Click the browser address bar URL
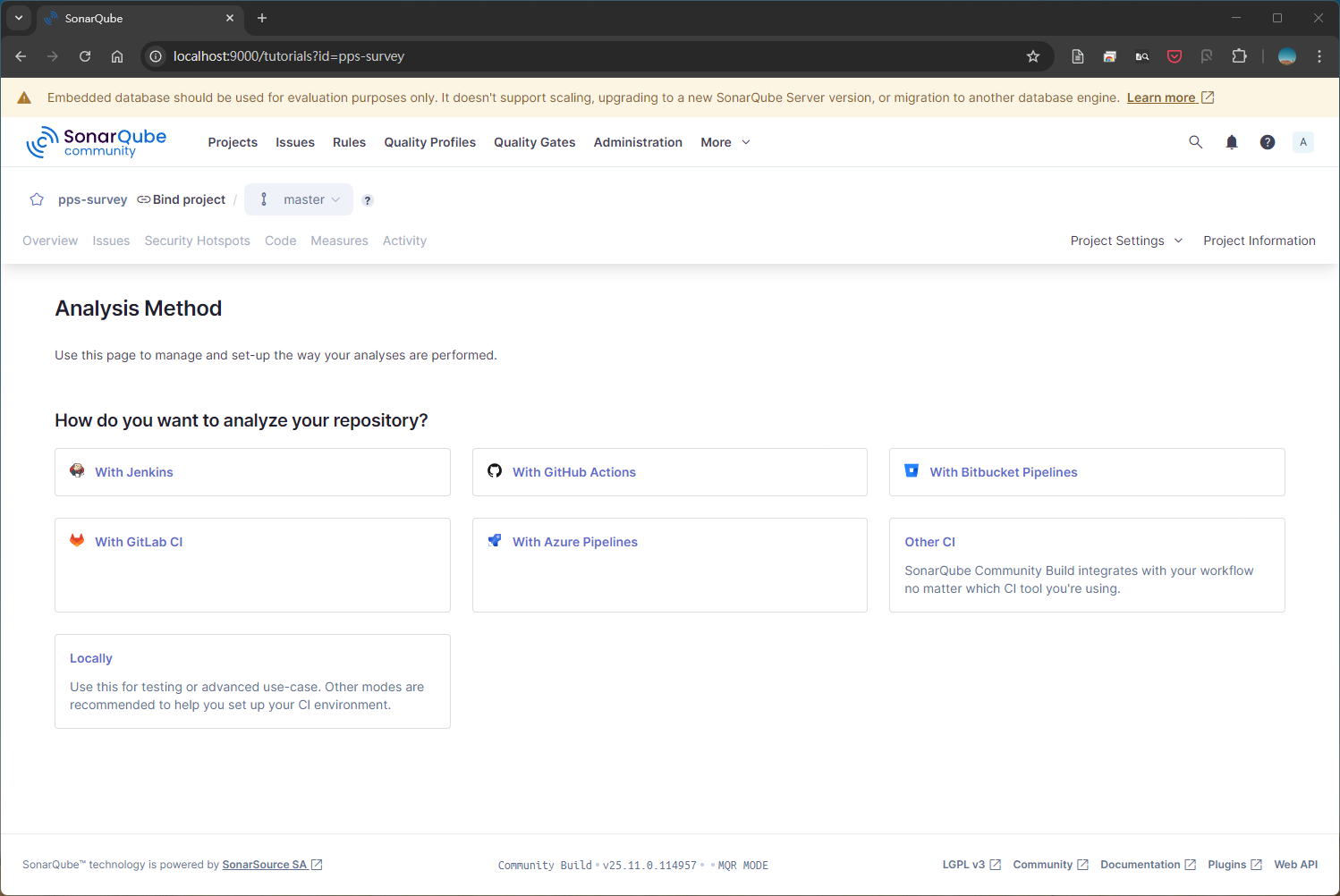This screenshot has width=1340, height=896. [x=537, y=56]
